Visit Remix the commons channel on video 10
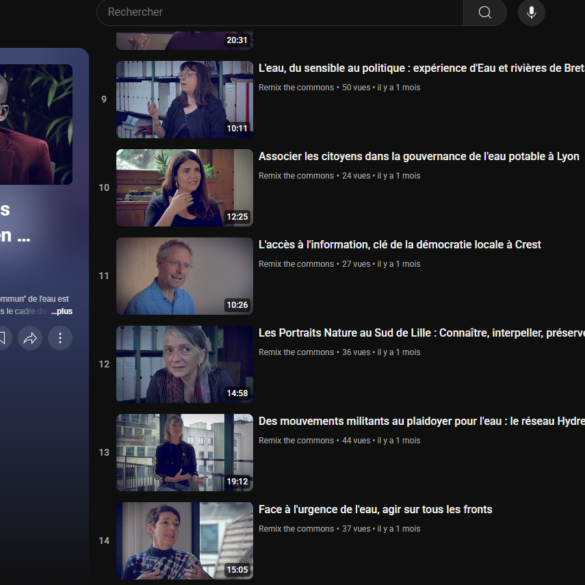 coord(296,176)
